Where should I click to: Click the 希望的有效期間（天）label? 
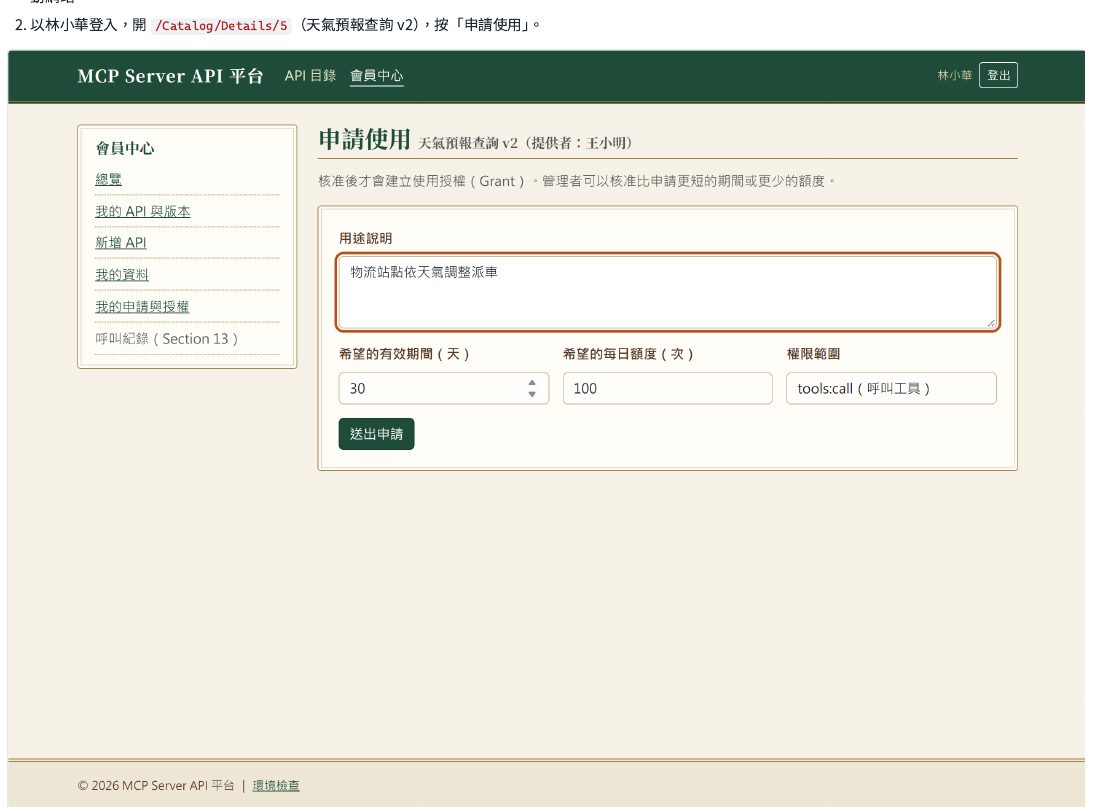404,354
